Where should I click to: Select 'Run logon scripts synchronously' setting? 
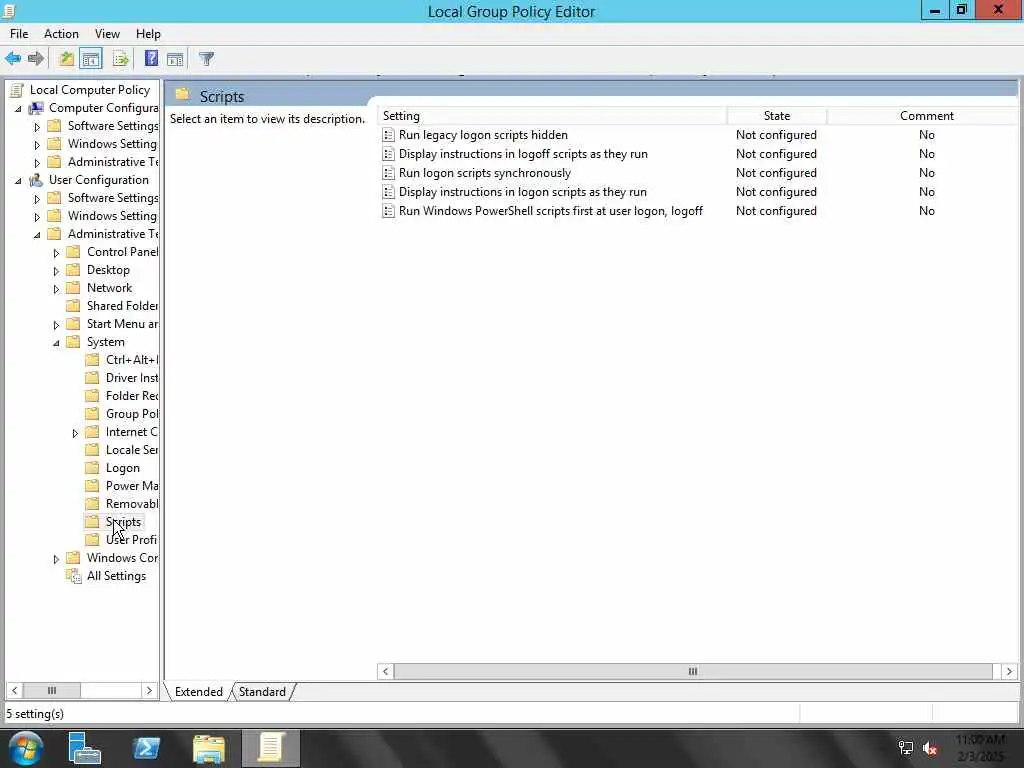(x=485, y=173)
